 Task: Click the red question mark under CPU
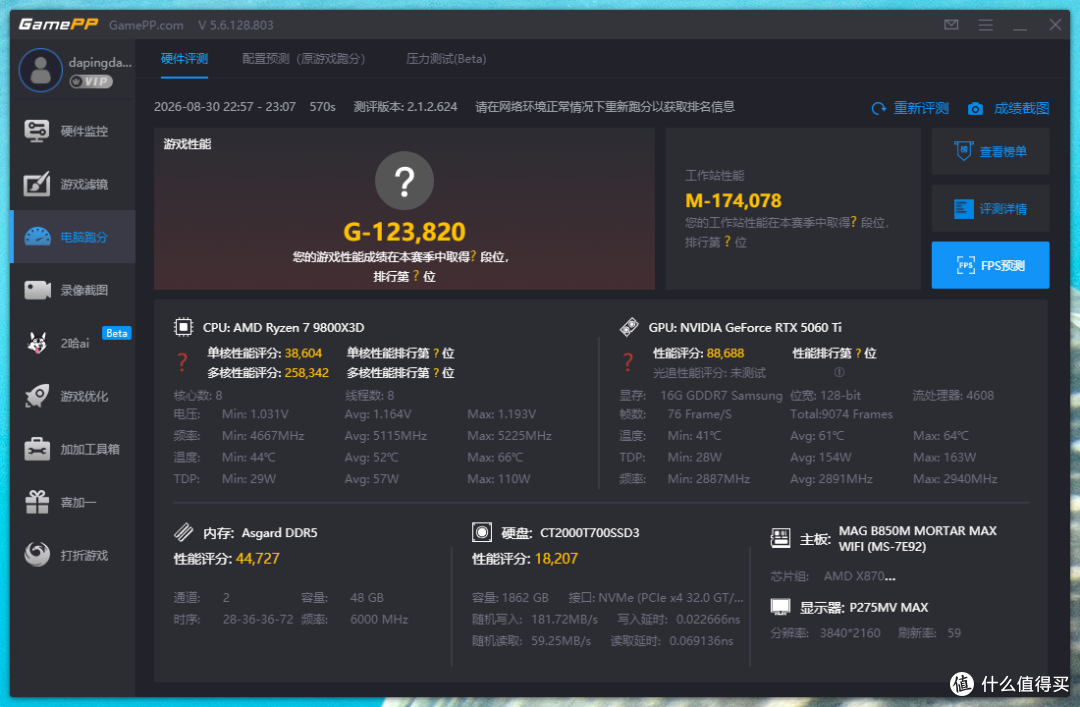pyautogui.click(x=183, y=362)
